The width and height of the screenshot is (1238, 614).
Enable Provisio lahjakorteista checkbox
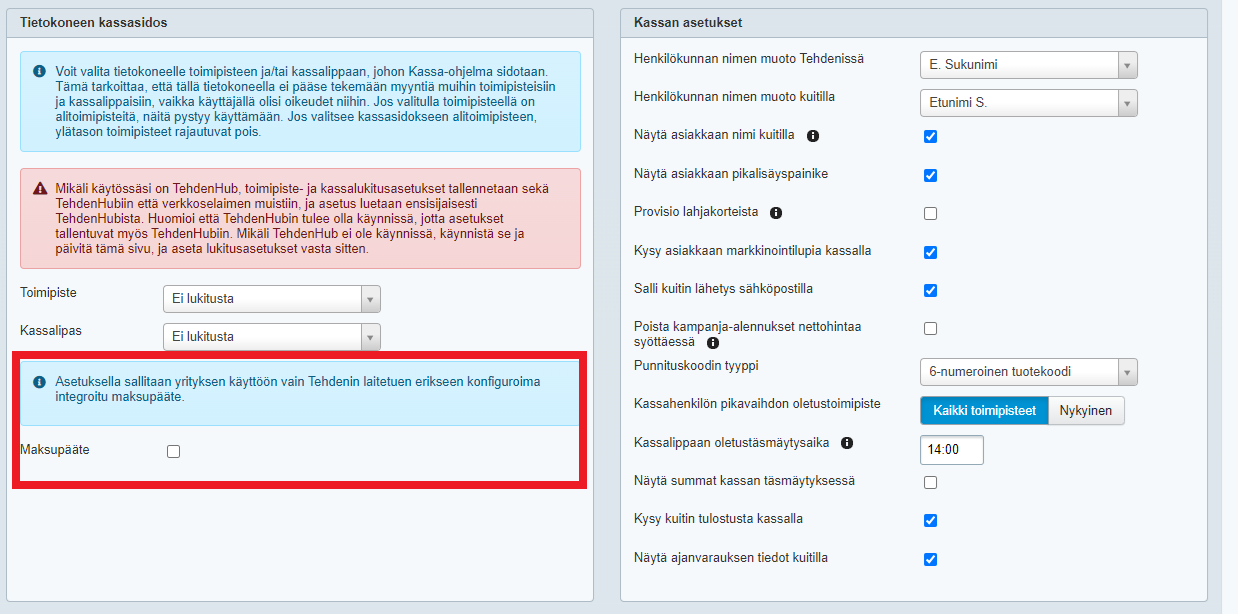930,213
